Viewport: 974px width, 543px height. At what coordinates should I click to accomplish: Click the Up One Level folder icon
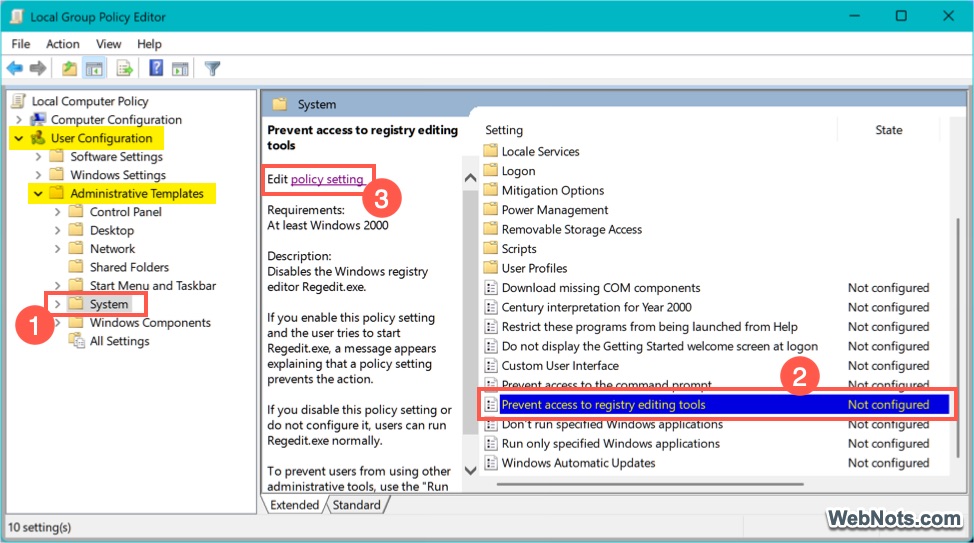click(x=69, y=68)
